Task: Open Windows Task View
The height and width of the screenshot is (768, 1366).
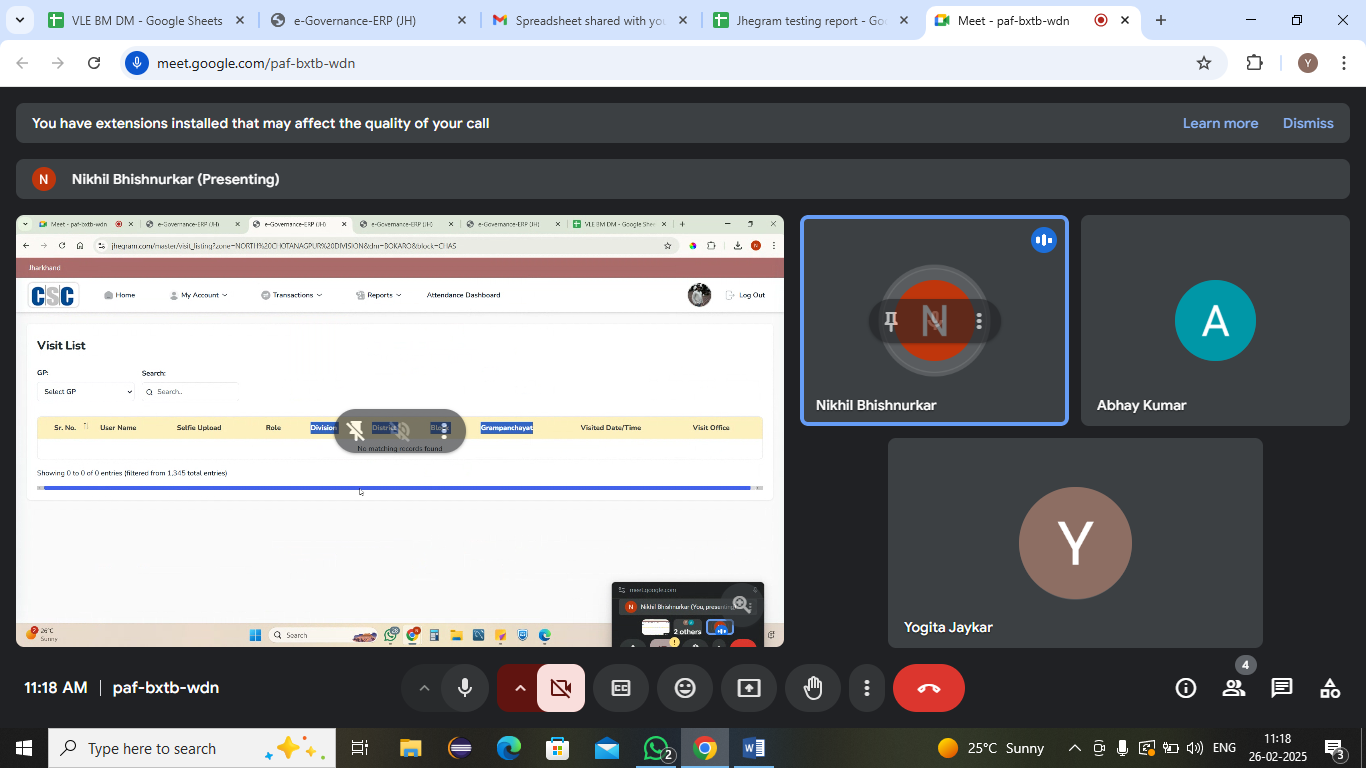Action: (x=360, y=748)
